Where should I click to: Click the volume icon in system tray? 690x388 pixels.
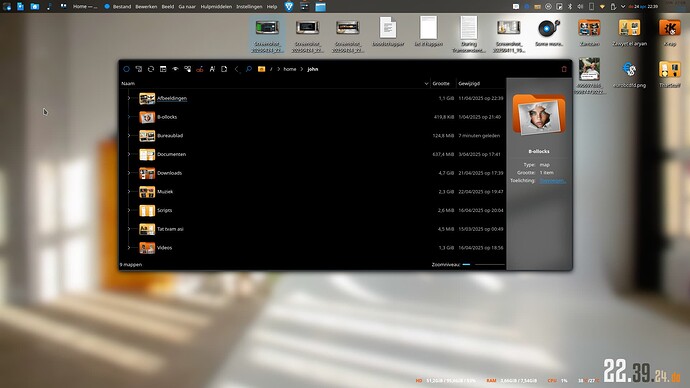point(580,7)
